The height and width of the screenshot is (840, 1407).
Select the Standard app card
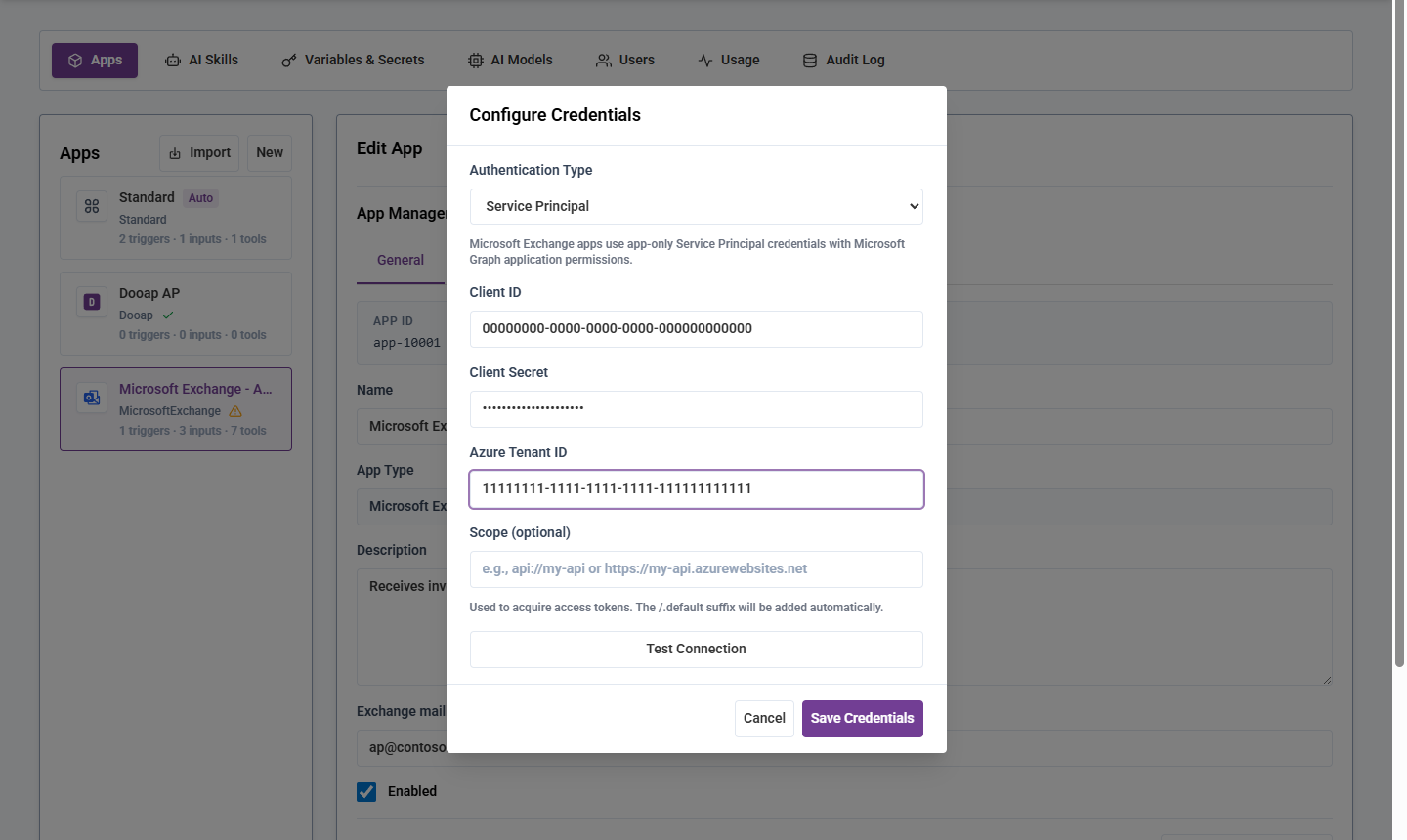point(176,218)
